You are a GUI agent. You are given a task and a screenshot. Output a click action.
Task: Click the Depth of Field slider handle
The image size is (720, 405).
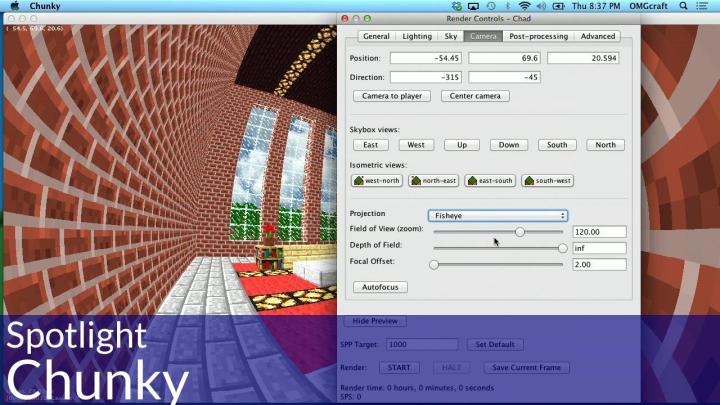click(x=562, y=248)
